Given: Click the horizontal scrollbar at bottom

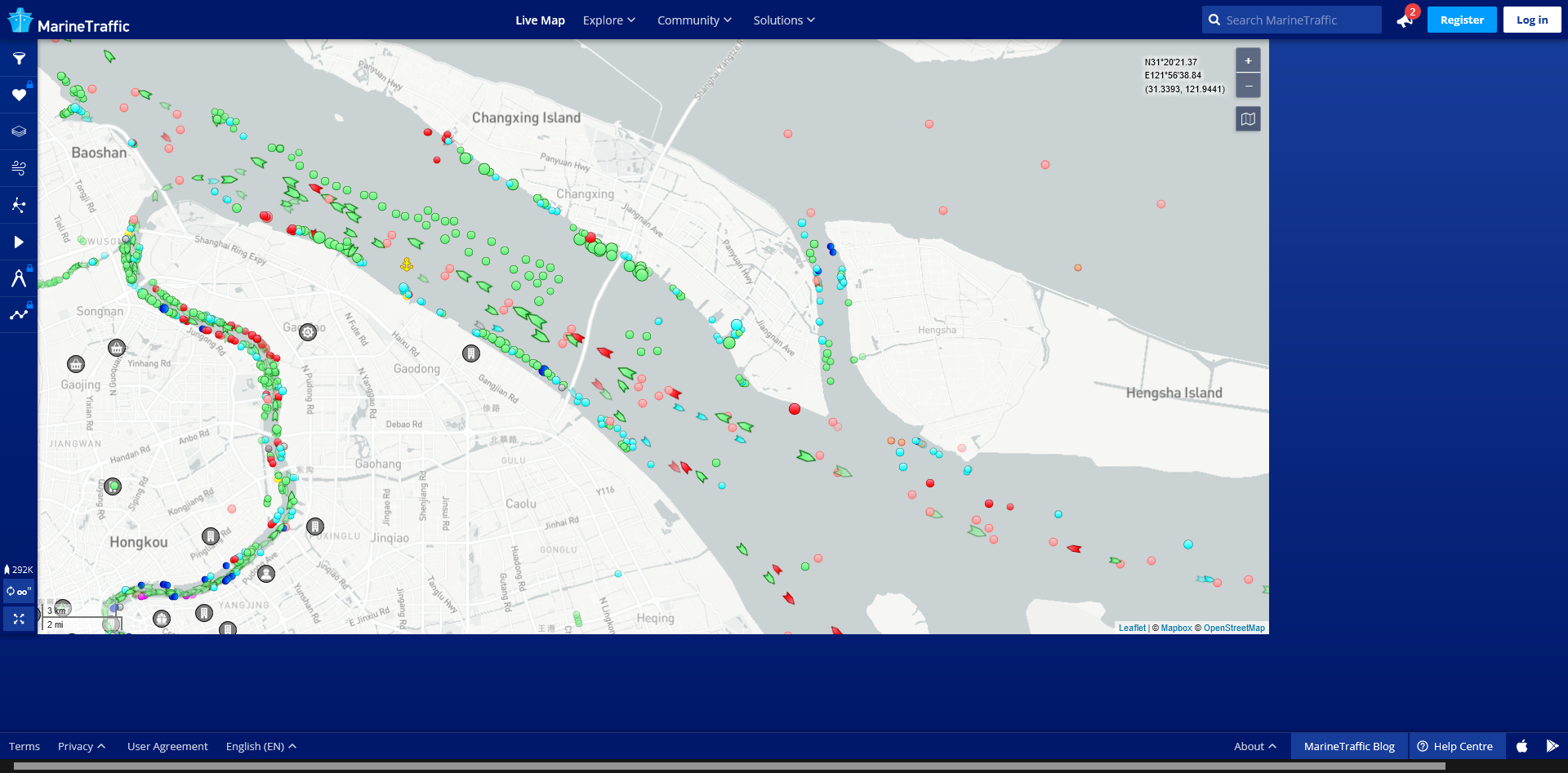Looking at the screenshot, I should [729, 766].
